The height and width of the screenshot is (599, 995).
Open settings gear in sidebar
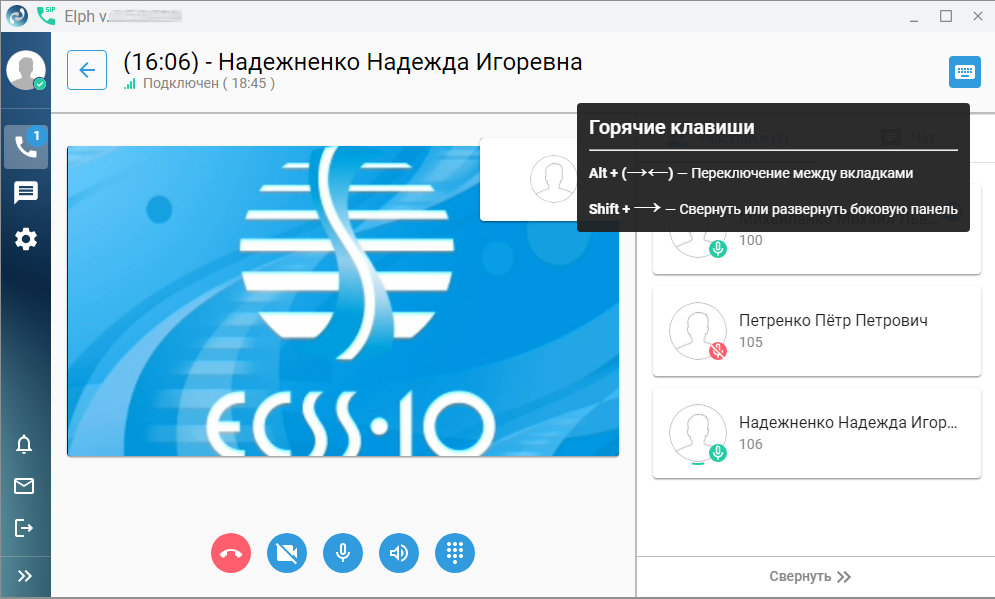pos(26,239)
